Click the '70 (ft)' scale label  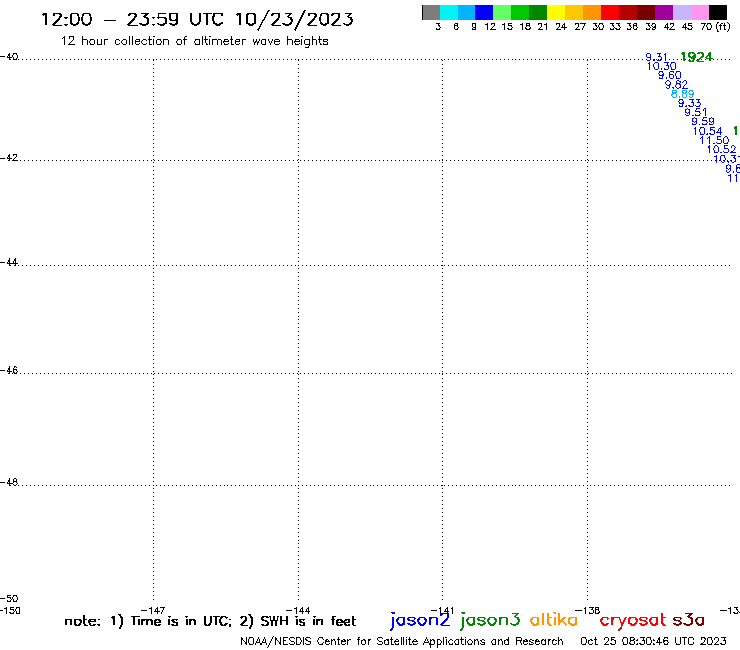(x=715, y=27)
